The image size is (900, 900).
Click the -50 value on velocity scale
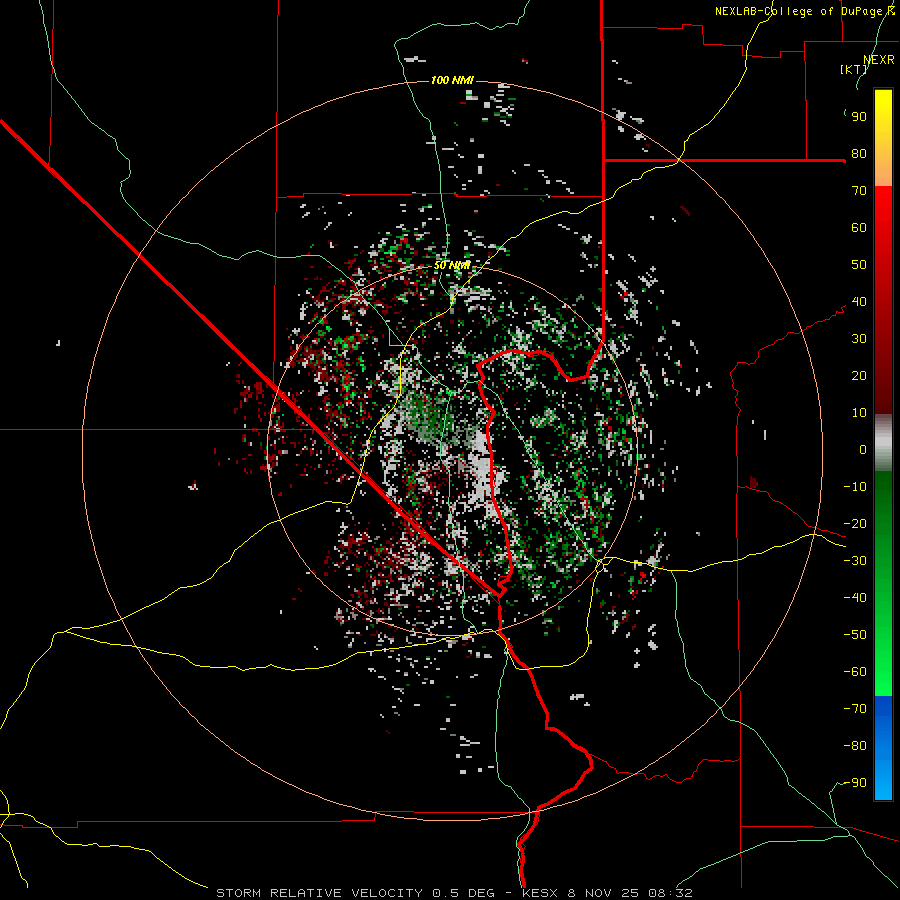(855, 635)
